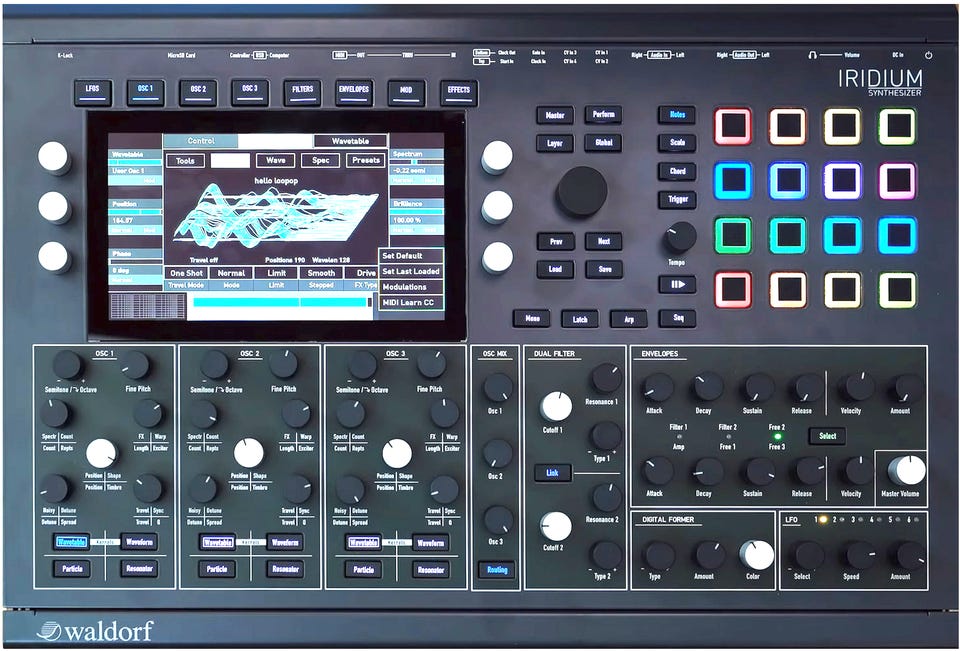Viewport: 960px width, 651px height.
Task: Toggle the filter Link button
Action: [x=552, y=473]
